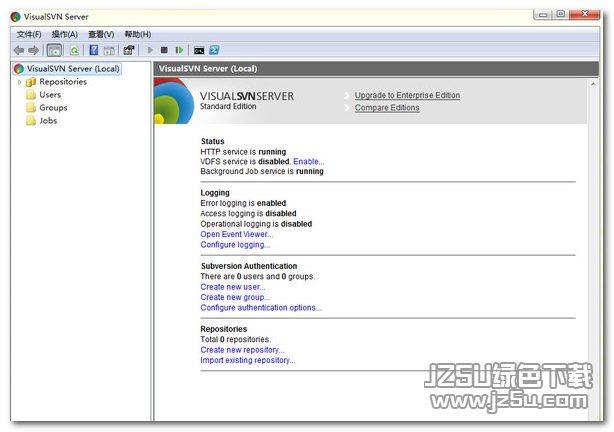Open the 帮助(H) menu
This screenshot has width=614, height=432.
[x=138, y=34]
